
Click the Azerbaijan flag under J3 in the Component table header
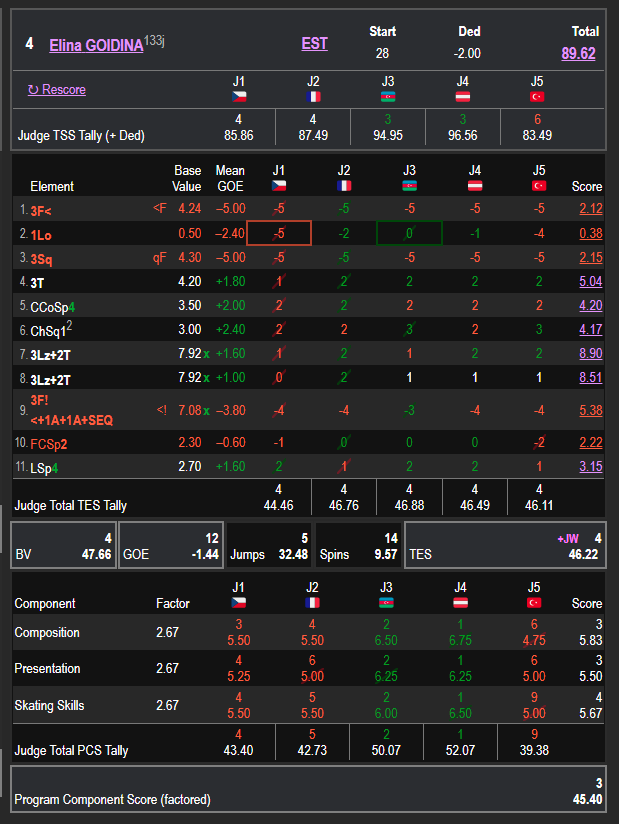click(x=385, y=603)
